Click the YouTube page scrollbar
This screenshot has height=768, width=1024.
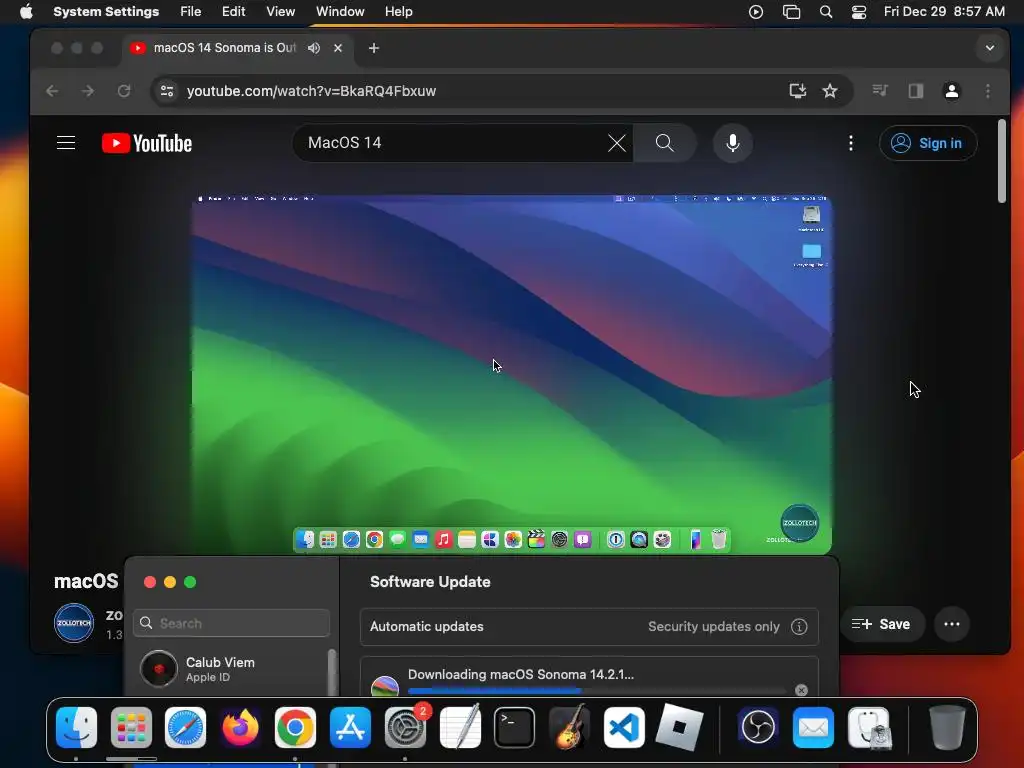click(1002, 162)
